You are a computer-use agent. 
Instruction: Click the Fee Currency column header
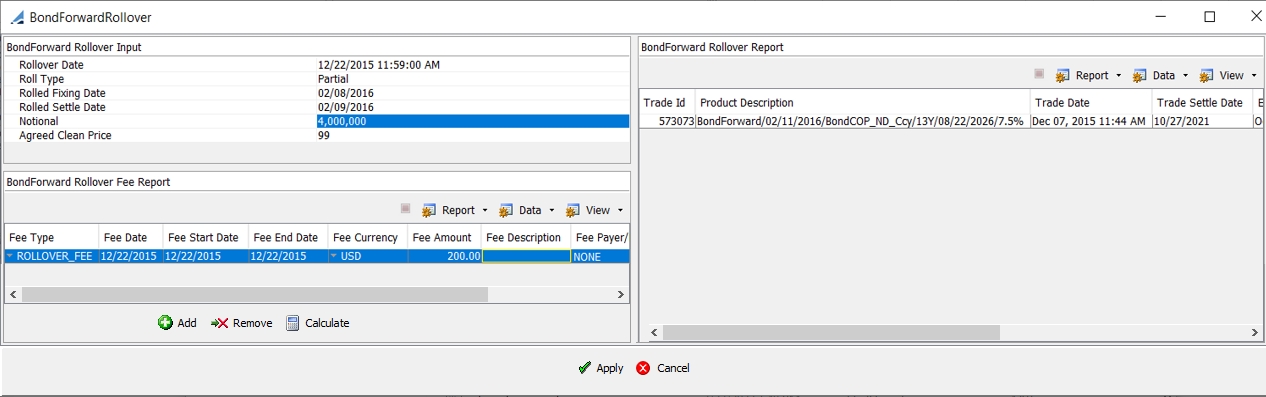tap(368, 238)
